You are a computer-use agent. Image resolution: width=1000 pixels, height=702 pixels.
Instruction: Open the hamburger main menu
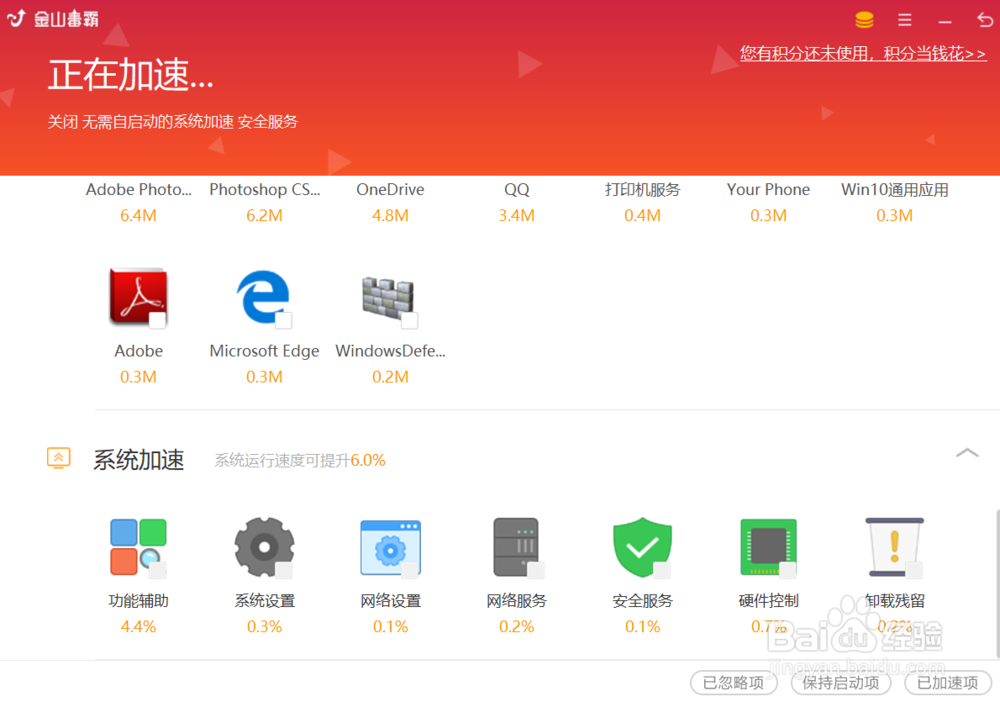[904, 20]
